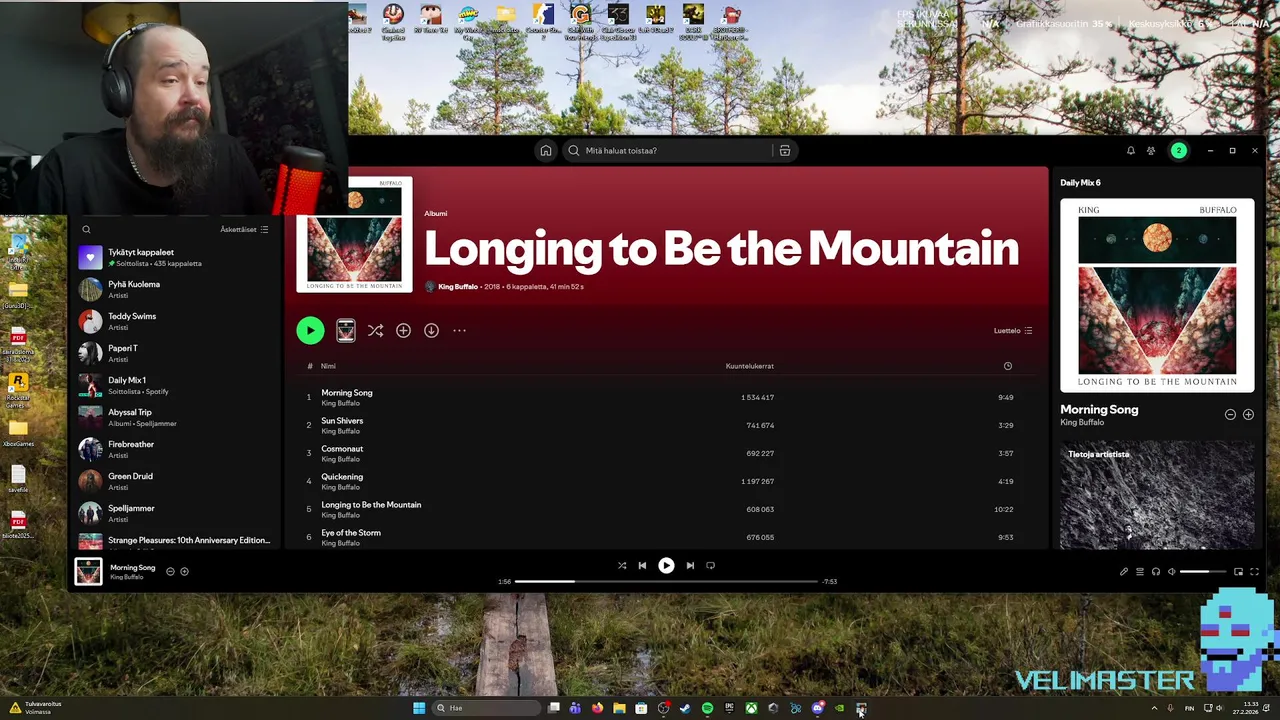The height and width of the screenshot is (720, 1280).
Task: Download the album with the arrow icon
Action: [x=431, y=331]
